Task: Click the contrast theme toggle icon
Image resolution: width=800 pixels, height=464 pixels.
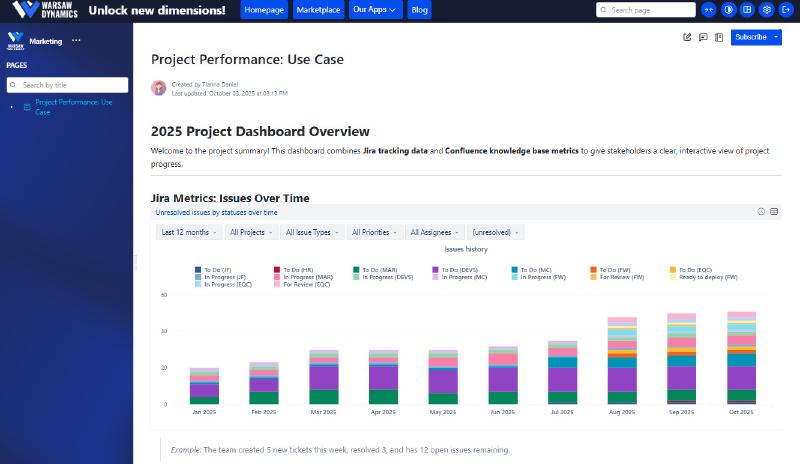Action: 728,10
